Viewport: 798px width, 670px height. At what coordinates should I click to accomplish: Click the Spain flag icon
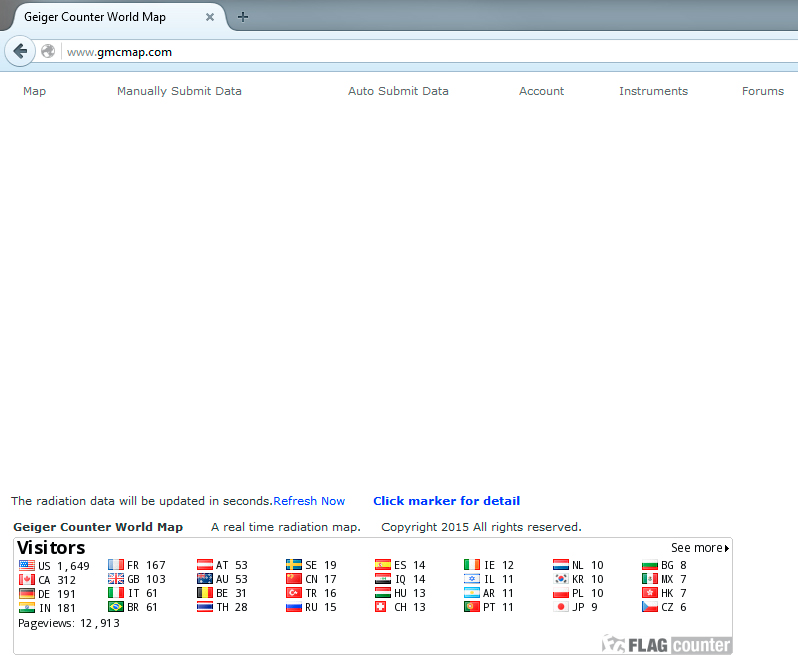tap(383, 565)
